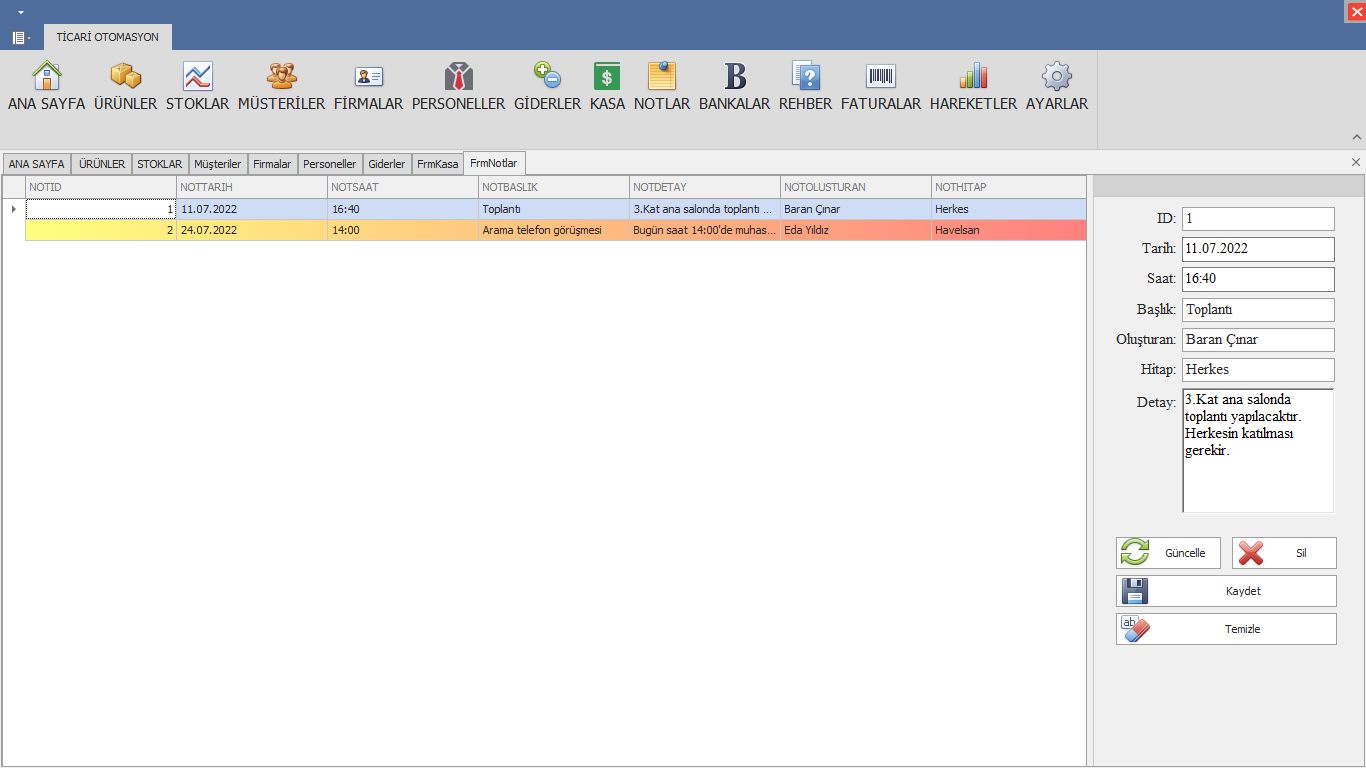Switch to the Müşteriler document tab

pos(218,164)
